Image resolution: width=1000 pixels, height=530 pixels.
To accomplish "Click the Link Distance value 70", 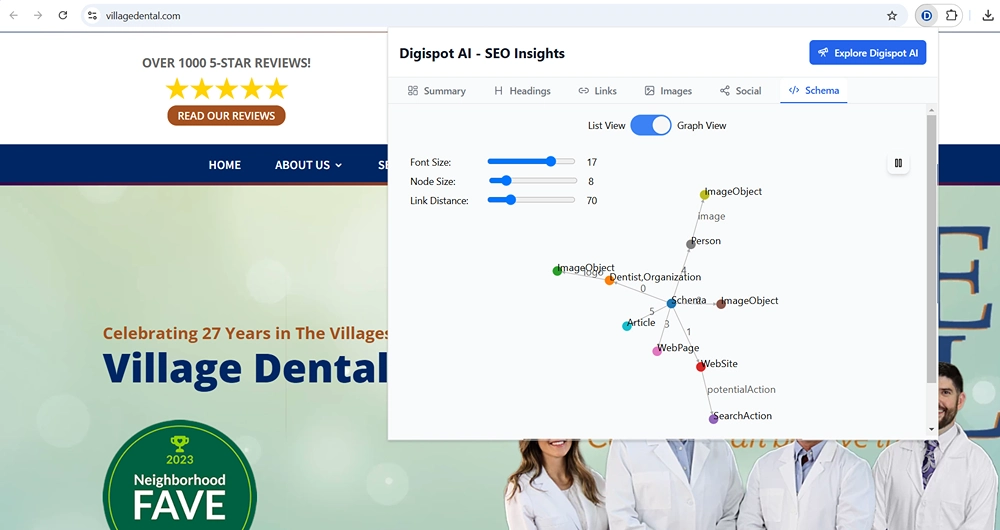I will pyautogui.click(x=592, y=200).
